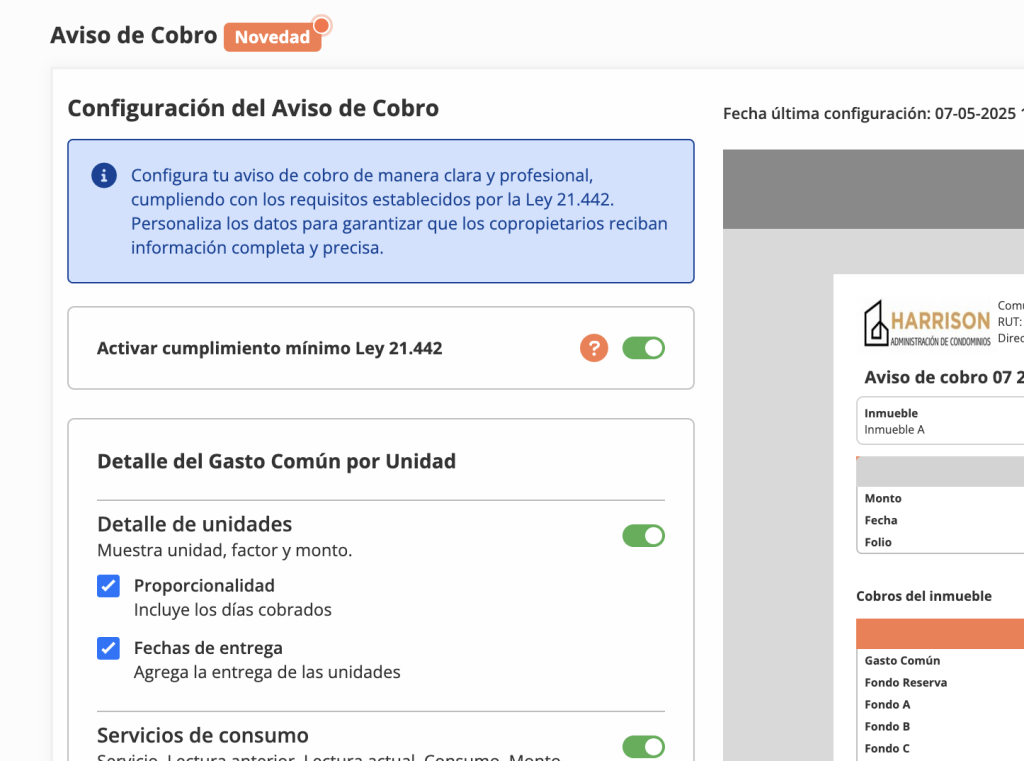Uncheck the Proporcionalidad checkbox
Screen dimensions: 1024x761
[x=109, y=586]
